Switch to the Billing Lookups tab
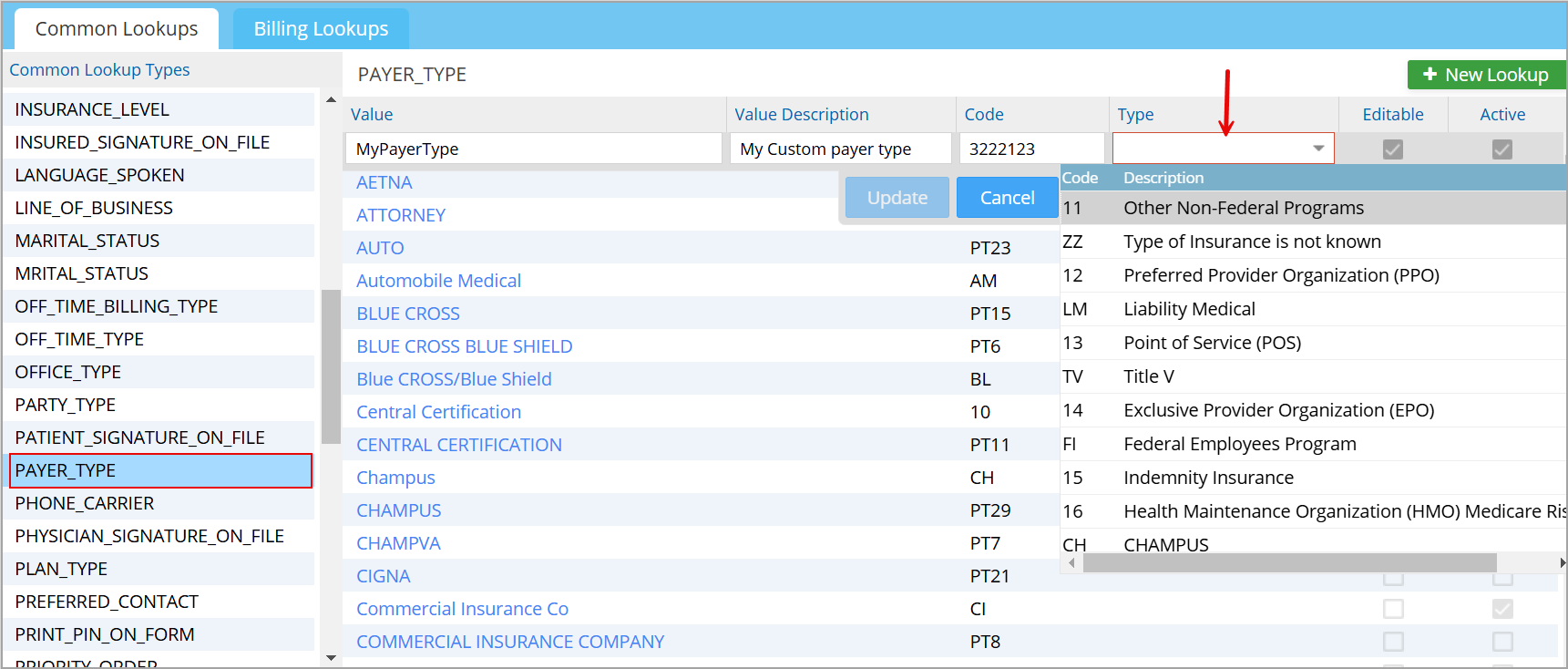The height and width of the screenshot is (669, 1568). [321, 29]
